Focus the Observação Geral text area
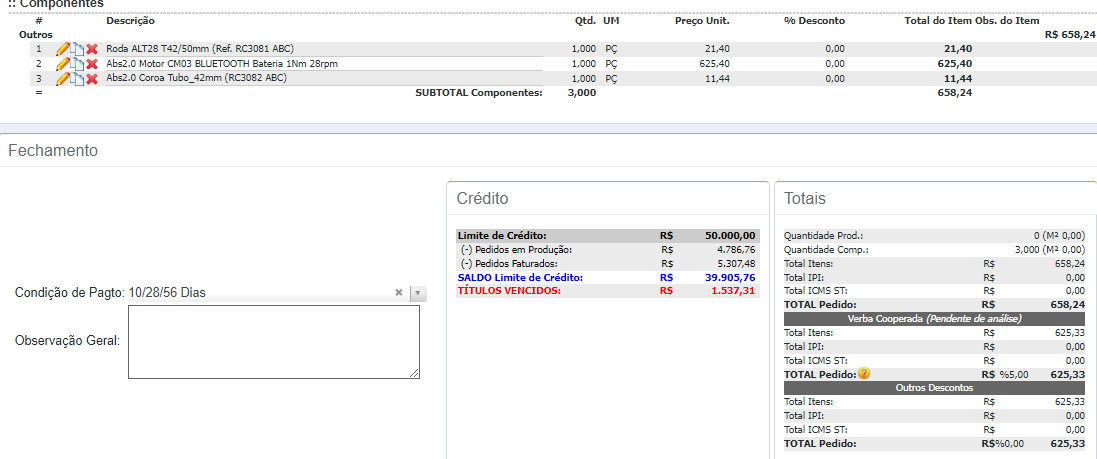The height and width of the screenshot is (459, 1097). [274, 342]
